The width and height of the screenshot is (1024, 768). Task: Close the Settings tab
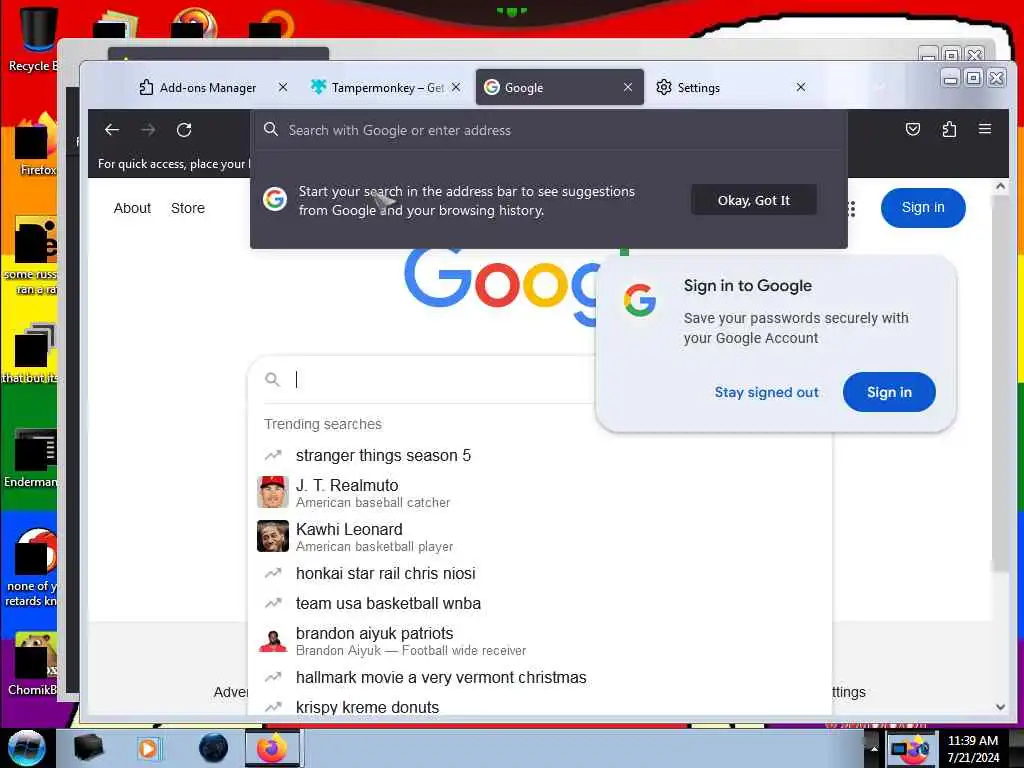click(801, 87)
